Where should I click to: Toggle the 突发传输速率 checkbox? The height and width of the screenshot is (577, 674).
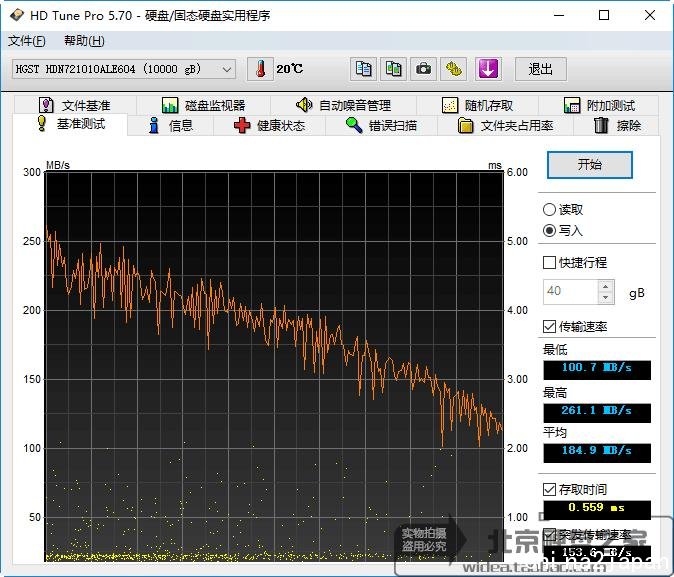549,534
